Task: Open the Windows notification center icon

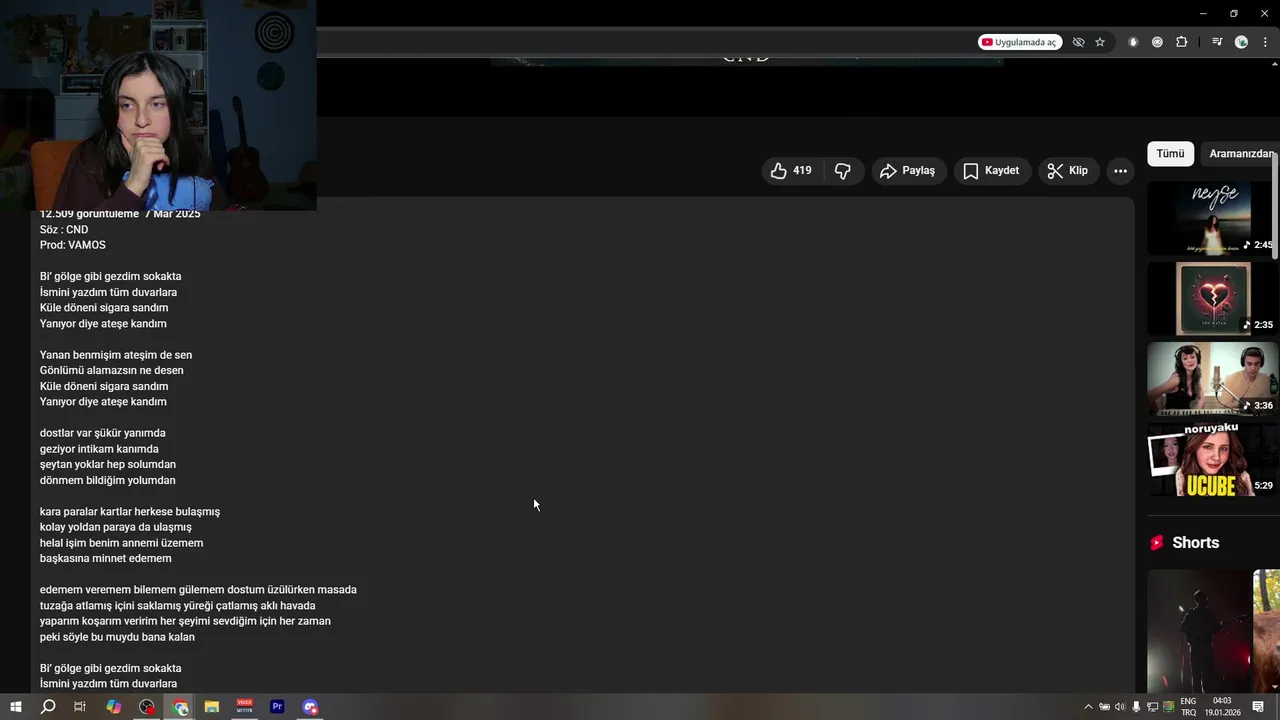Action: pos(1259,707)
